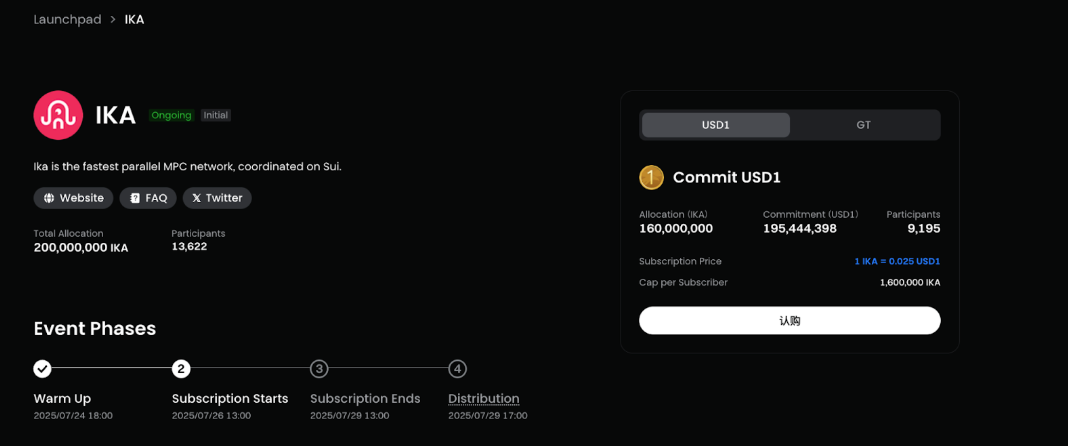Click the pink IKA project logo
Screen dimensions: 1068x446
[58, 115]
